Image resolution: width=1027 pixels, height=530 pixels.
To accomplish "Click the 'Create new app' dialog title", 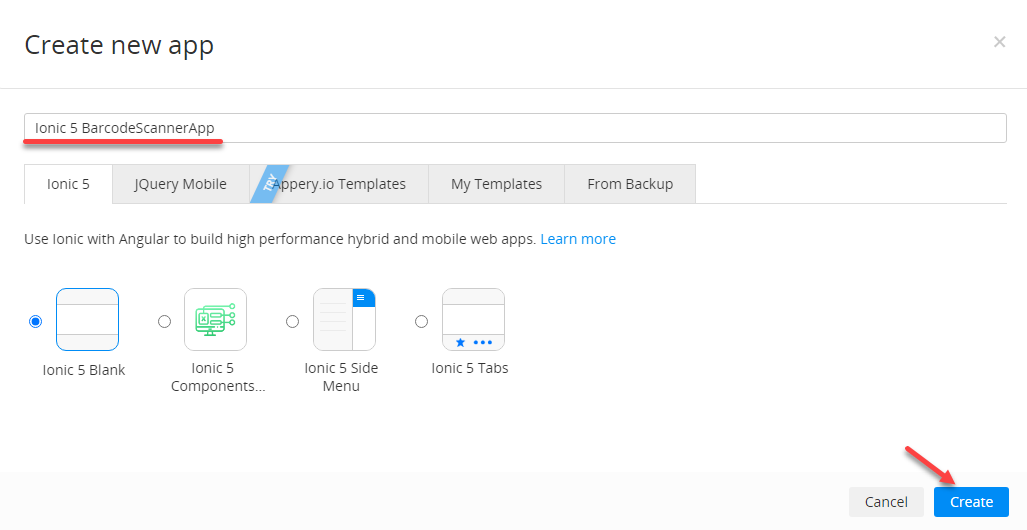I will tap(119, 45).
